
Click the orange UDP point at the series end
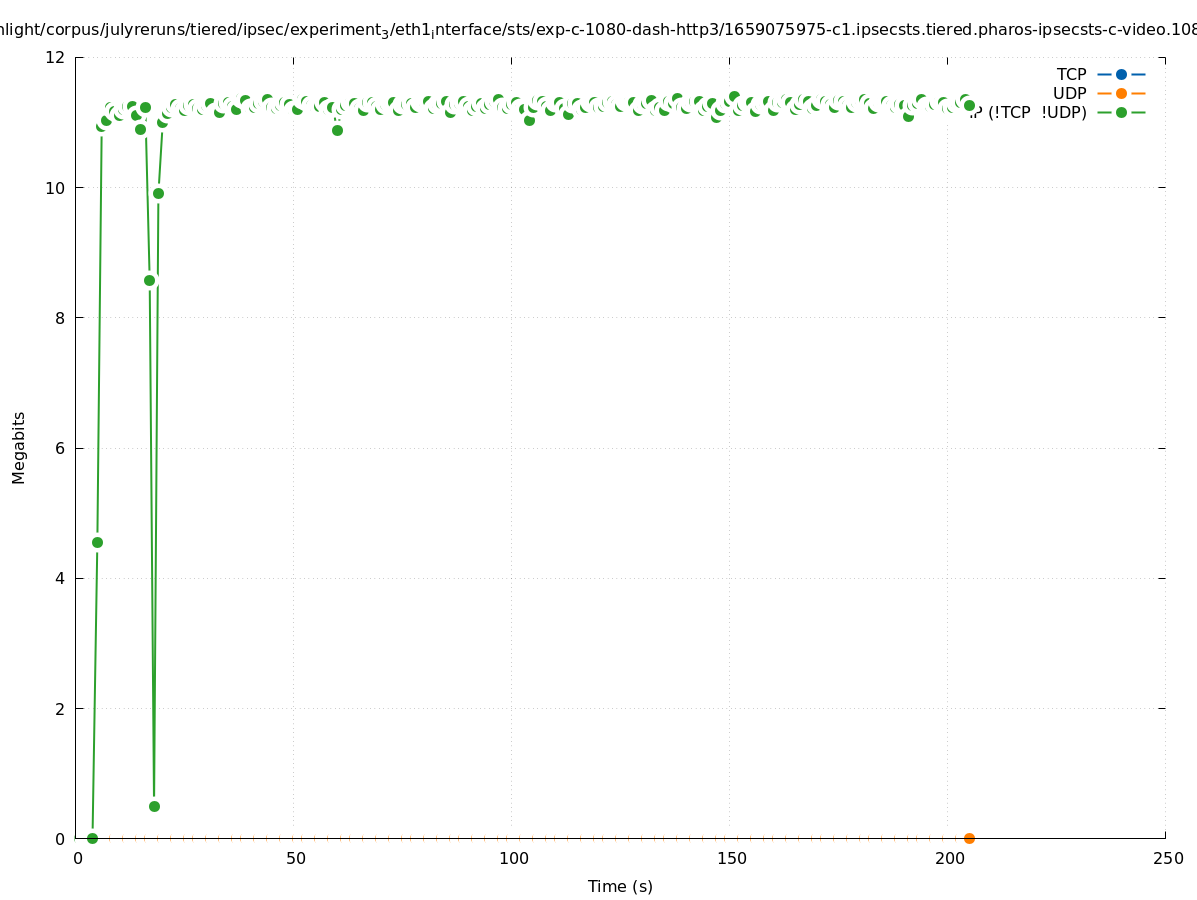click(x=969, y=838)
